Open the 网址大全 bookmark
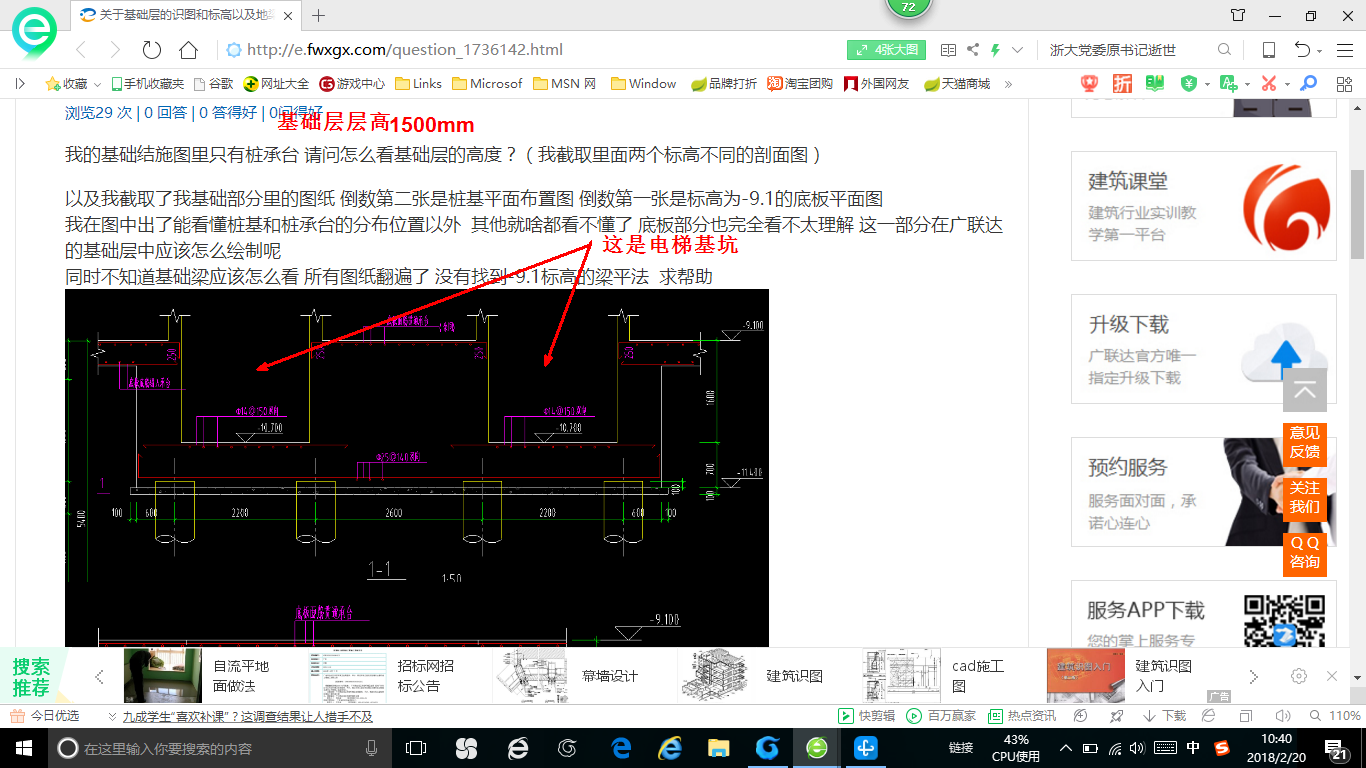This screenshot has width=1366, height=768. coord(276,84)
